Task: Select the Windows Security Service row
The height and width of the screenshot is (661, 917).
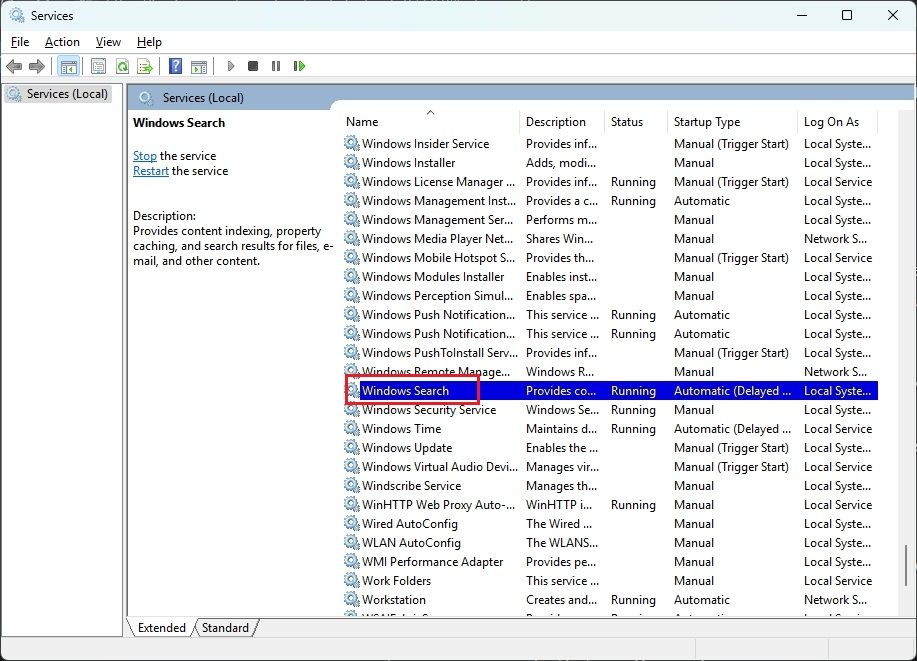Action: tap(611, 409)
